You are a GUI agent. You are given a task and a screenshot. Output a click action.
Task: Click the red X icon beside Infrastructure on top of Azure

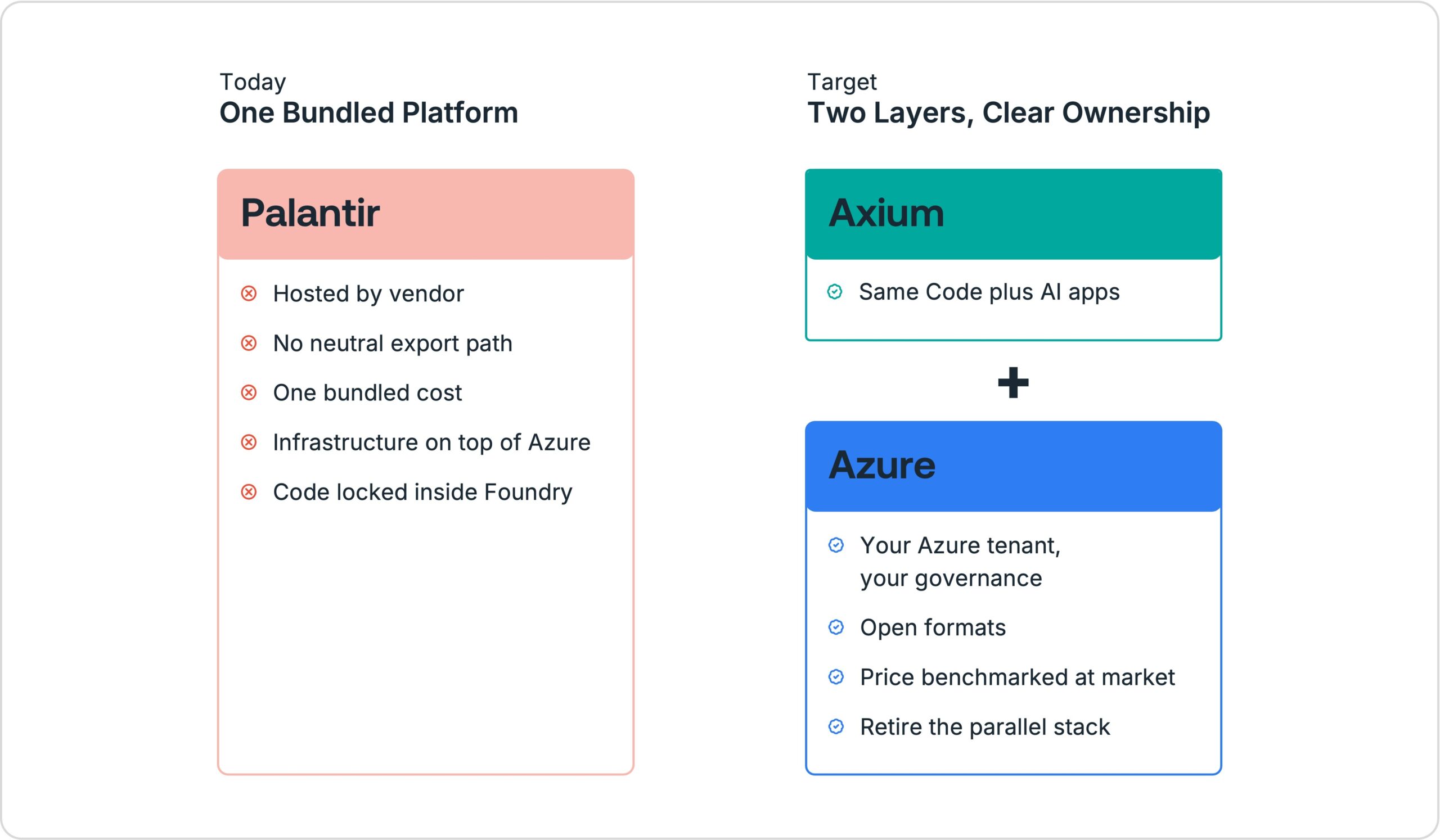pos(249,442)
